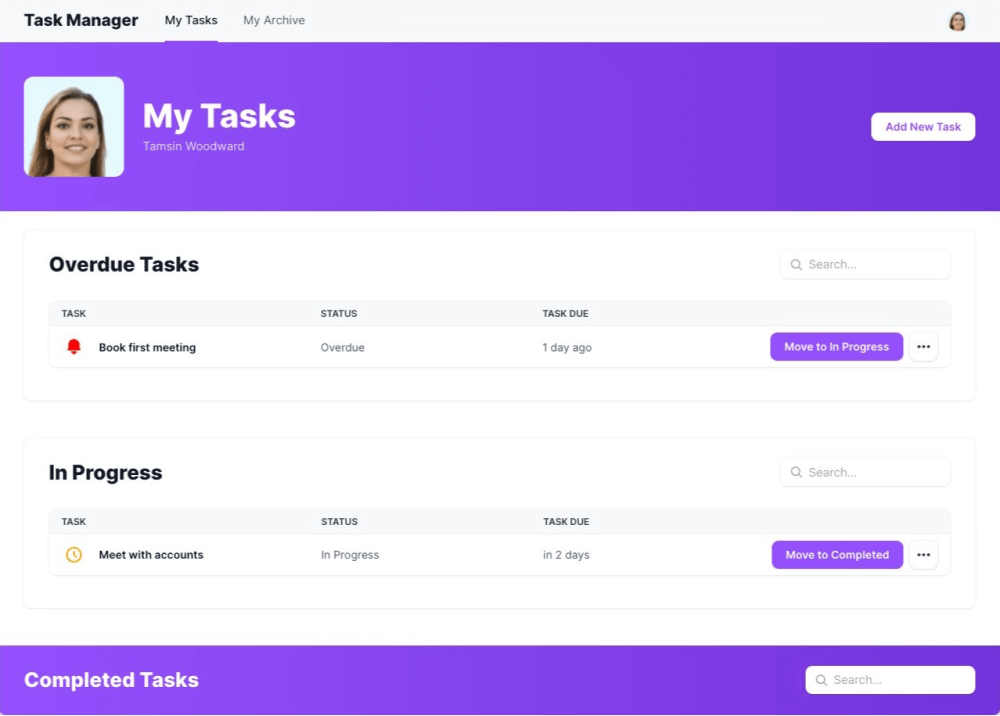
Task: Switch to the My Archive tab
Action: click(273, 19)
